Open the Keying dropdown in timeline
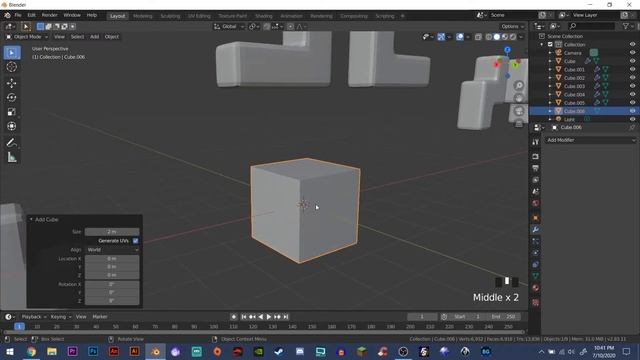This screenshot has width=640, height=360. (x=61, y=317)
